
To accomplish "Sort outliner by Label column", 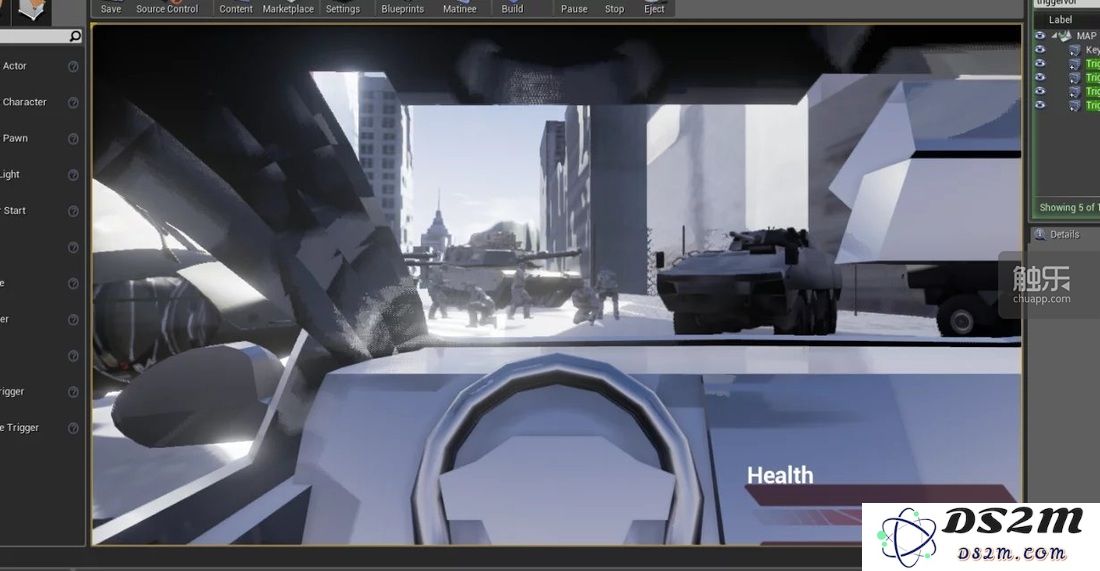I will [x=1060, y=20].
